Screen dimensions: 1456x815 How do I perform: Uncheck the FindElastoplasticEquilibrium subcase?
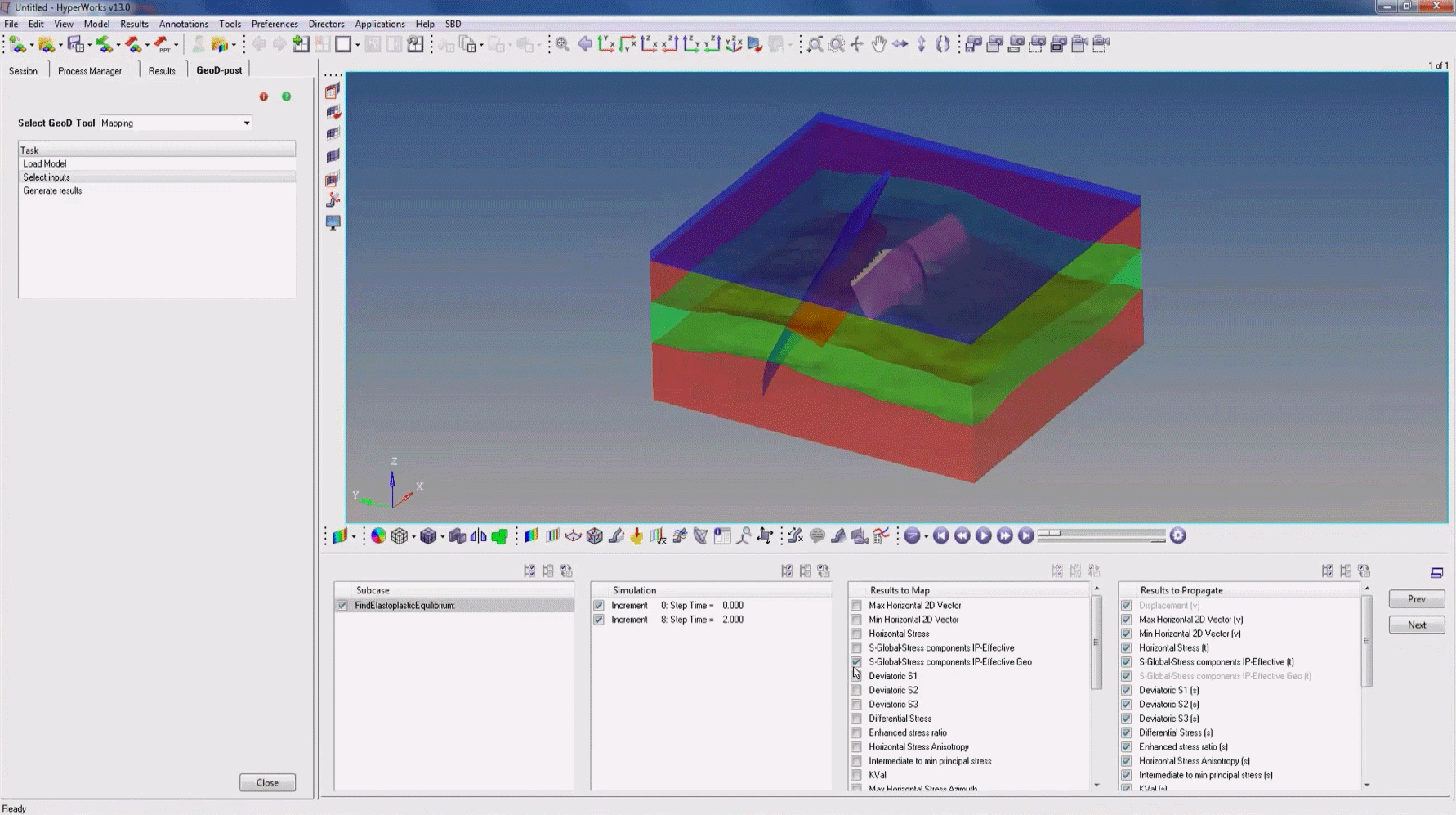(342, 606)
